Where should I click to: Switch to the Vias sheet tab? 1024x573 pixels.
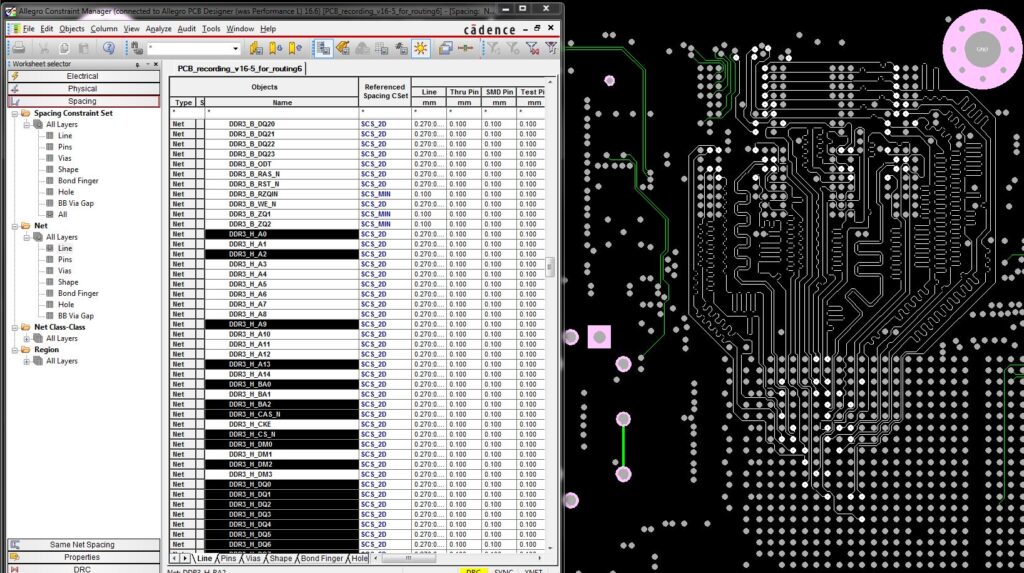tap(253, 558)
